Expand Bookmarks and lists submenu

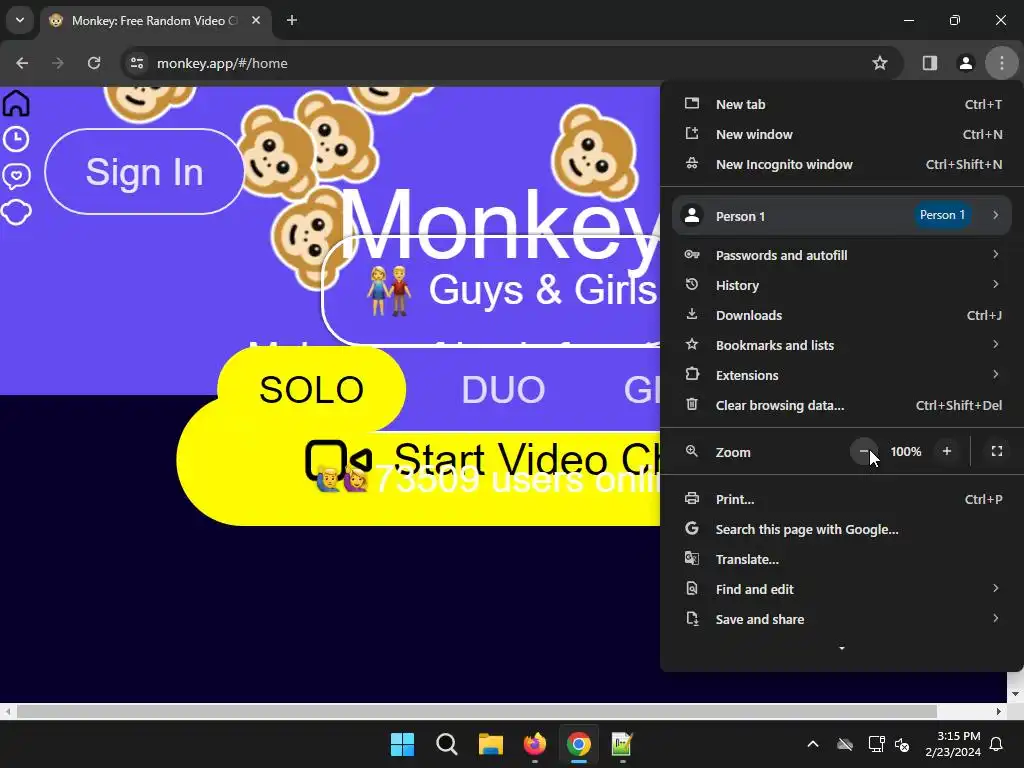pos(842,345)
